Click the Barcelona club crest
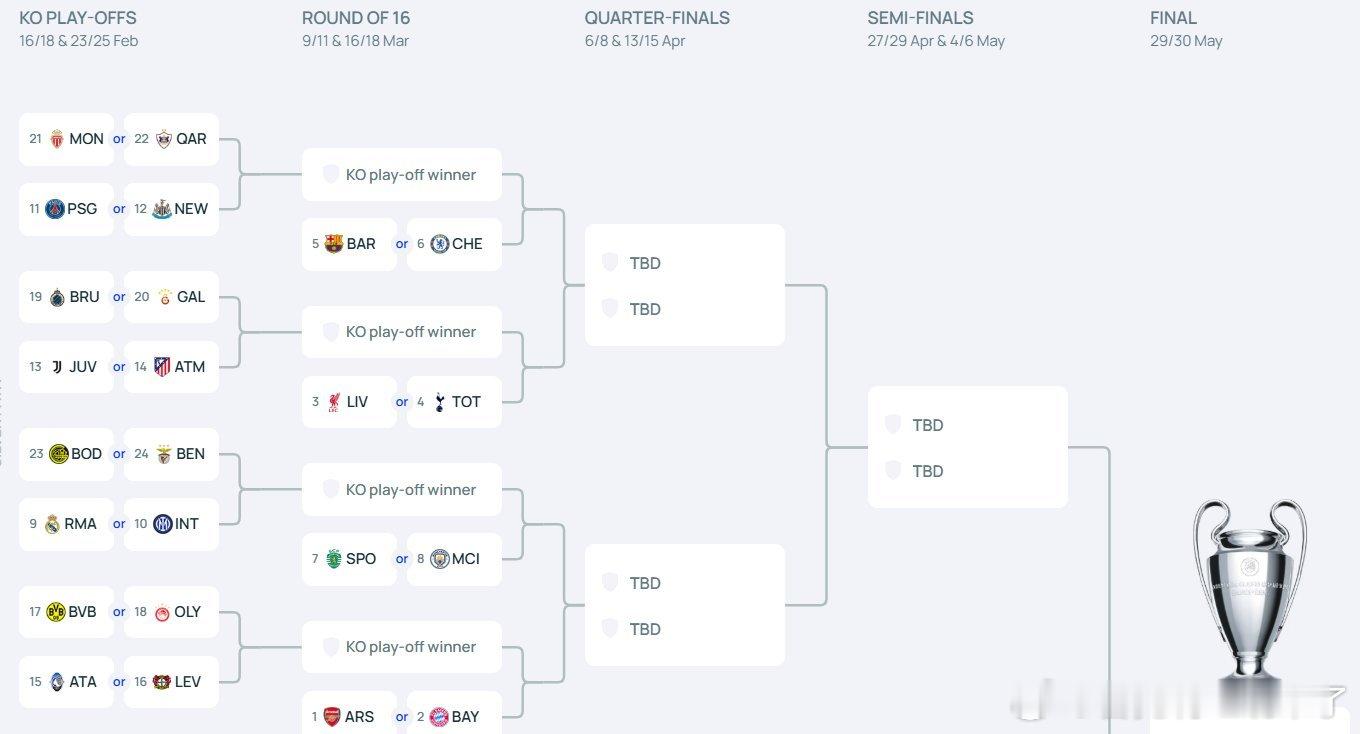 tap(334, 244)
